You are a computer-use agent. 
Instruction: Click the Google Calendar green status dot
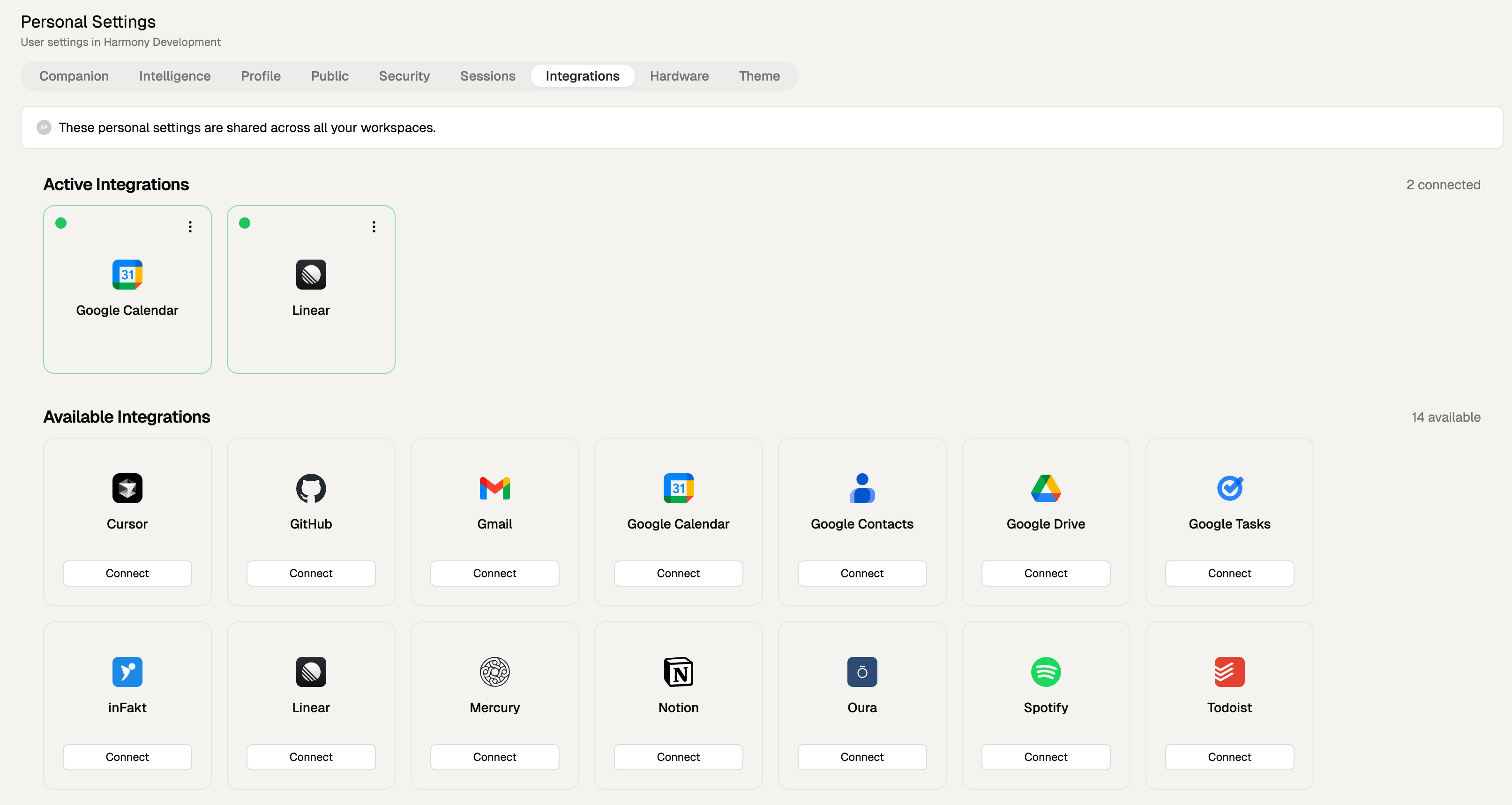61,223
